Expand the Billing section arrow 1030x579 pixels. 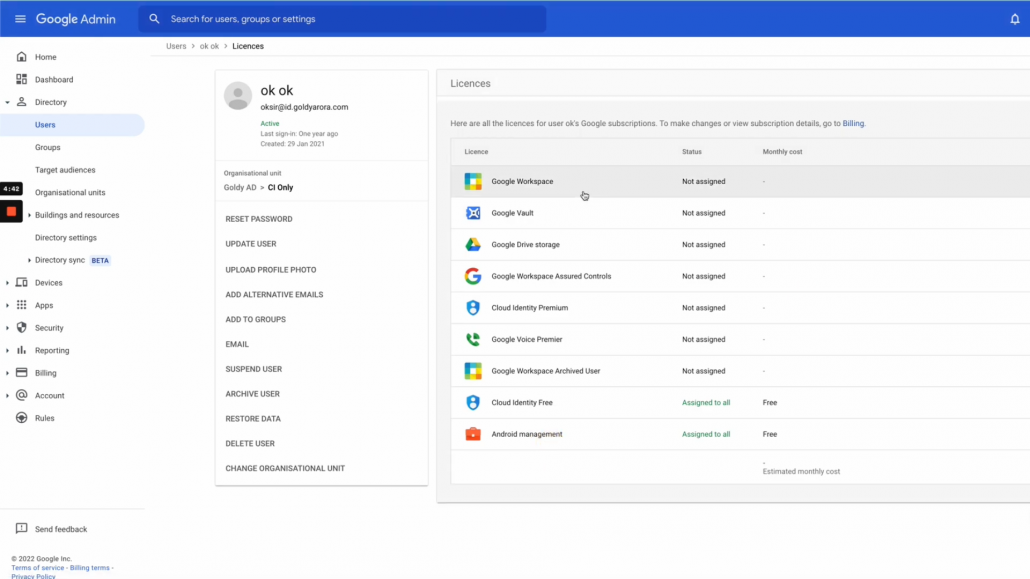[x=7, y=373]
